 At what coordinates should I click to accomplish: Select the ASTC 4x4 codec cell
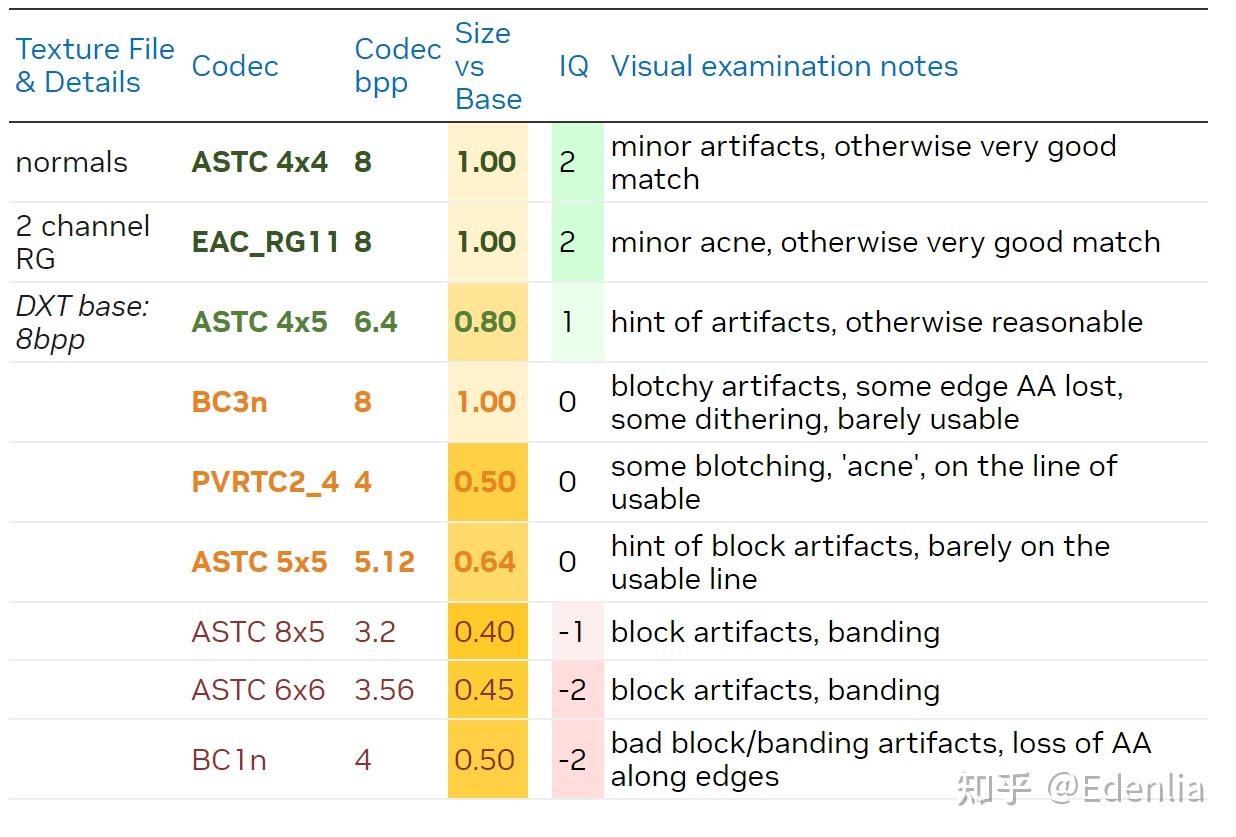[260, 162]
